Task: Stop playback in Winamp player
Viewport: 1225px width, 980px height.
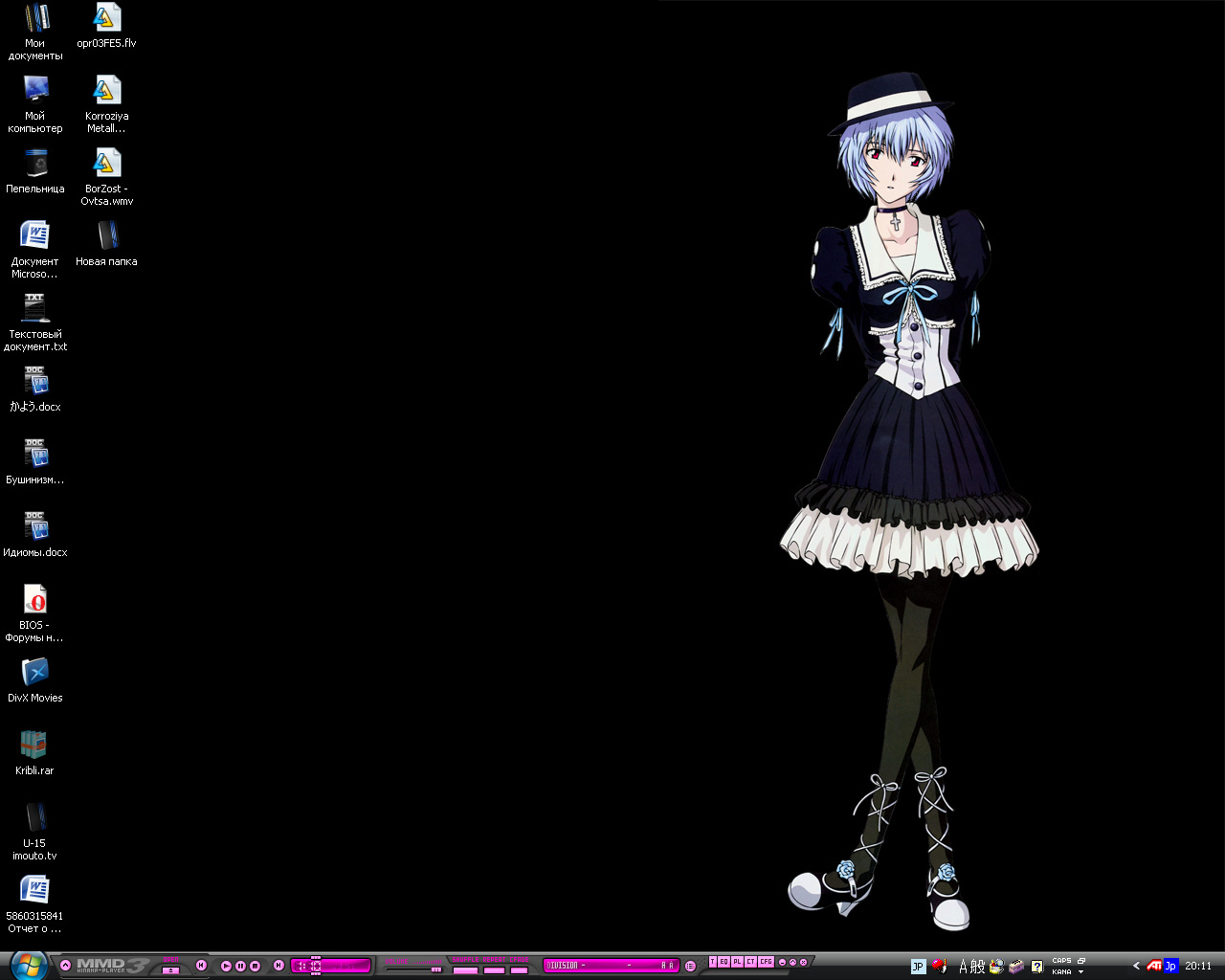Action: pyautogui.click(x=255, y=966)
